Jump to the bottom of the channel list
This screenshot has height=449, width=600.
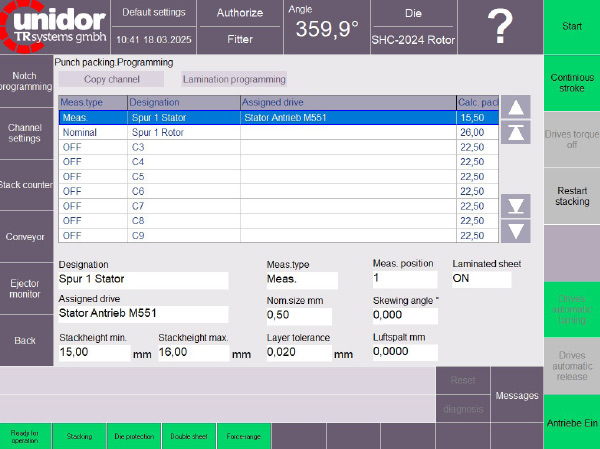pos(515,206)
